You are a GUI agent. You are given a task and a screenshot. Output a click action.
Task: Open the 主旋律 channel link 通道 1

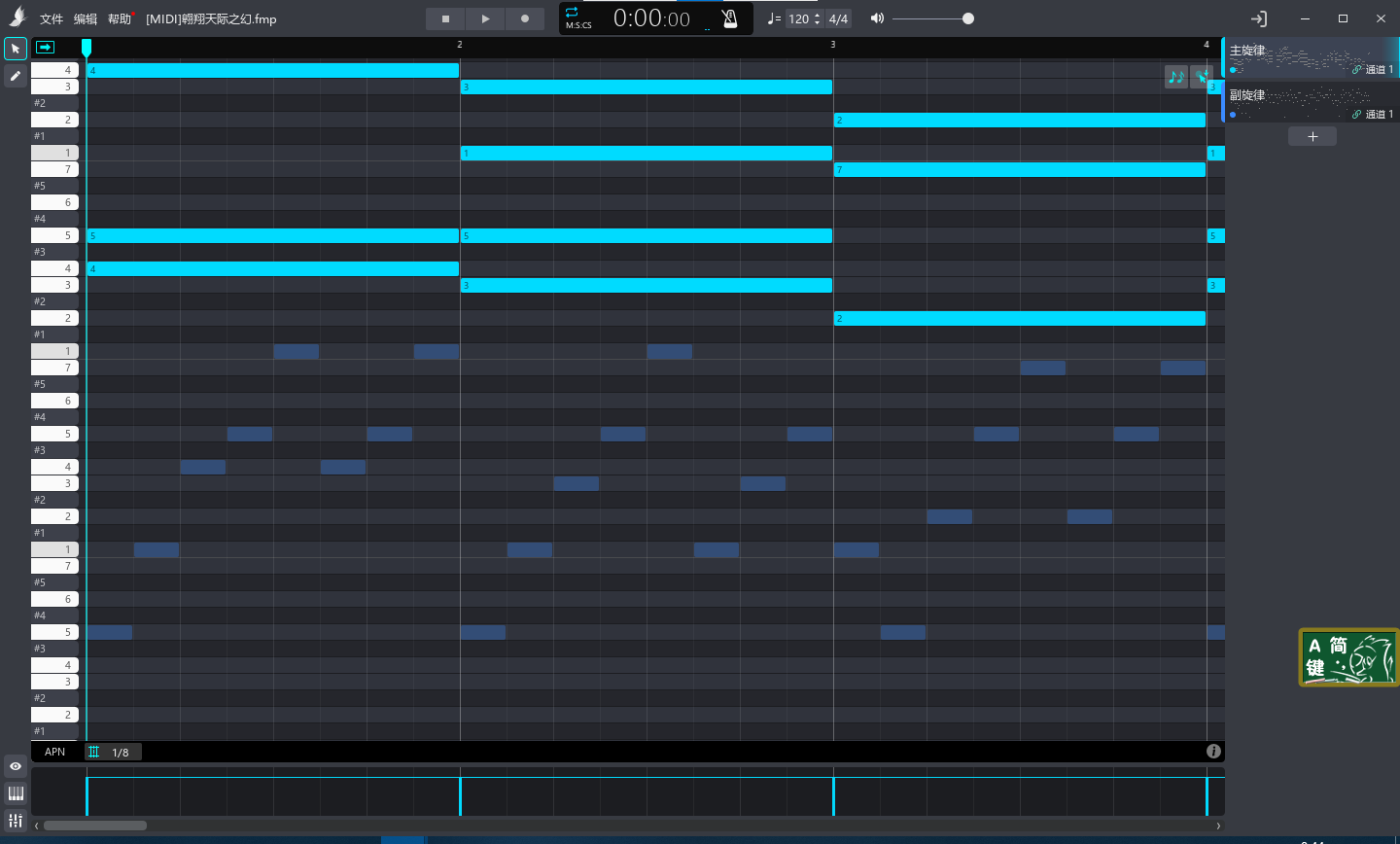point(1373,70)
